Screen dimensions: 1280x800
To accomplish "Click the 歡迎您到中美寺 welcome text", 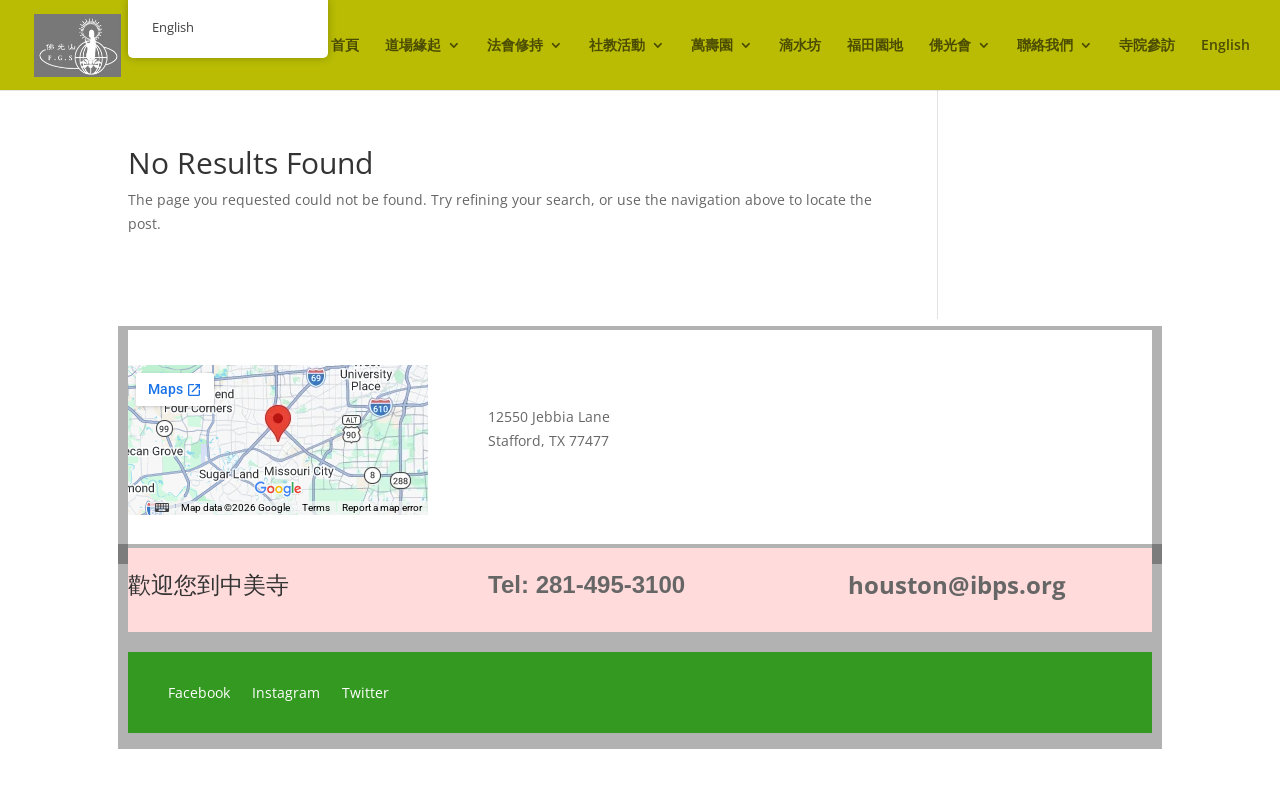I will [x=209, y=585].
